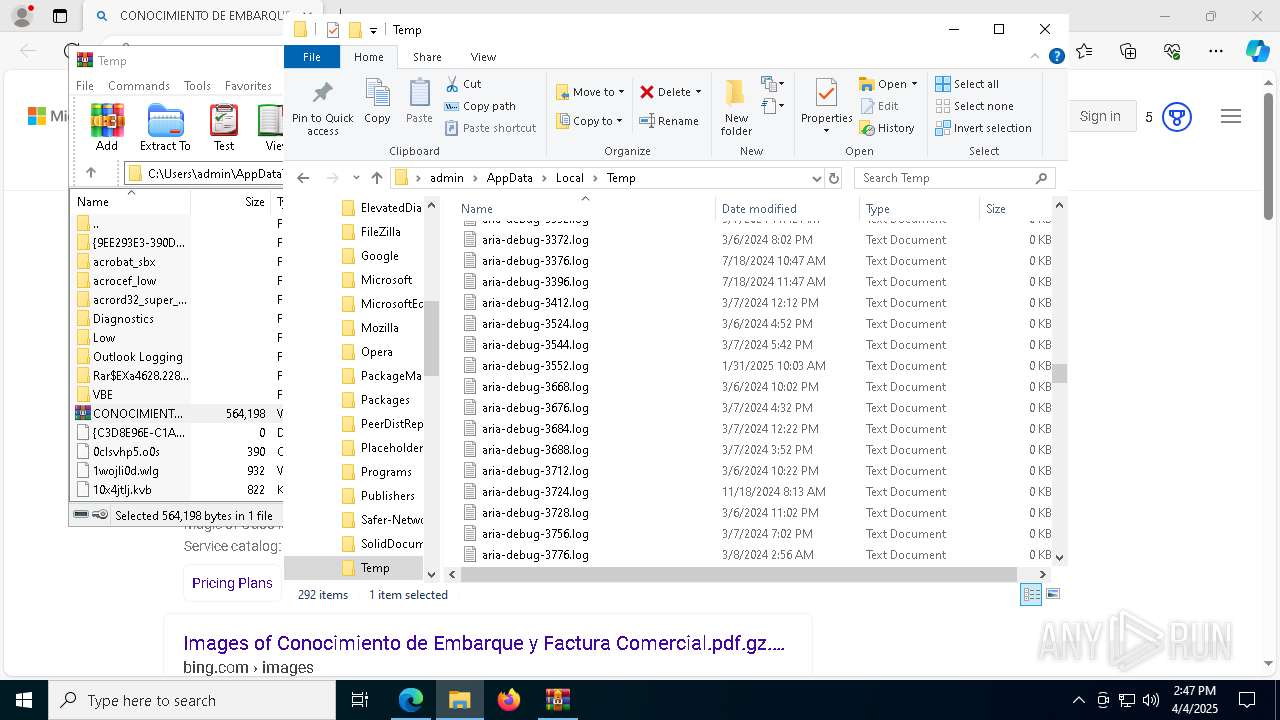Screen dimensions: 1280x720
Task: Click Select none in ribbon
Action: click(x=974, y=106)
